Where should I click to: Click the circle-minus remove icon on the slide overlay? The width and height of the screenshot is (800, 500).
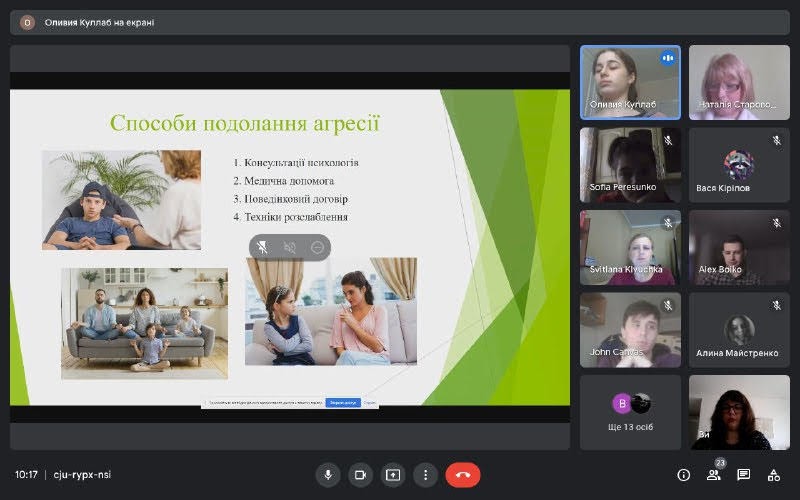[317, 247]
